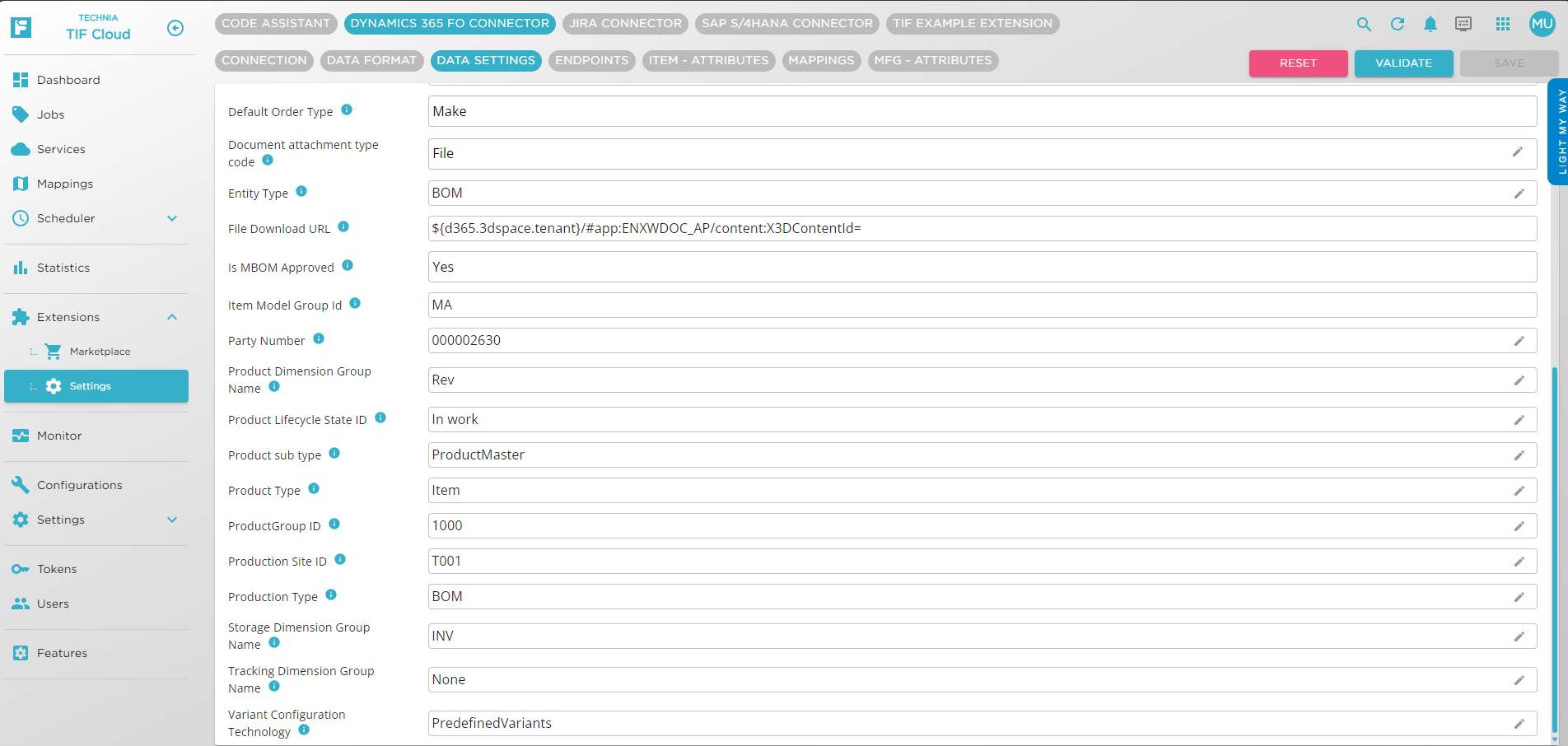Expand the Scheduler menu chevron
The width and height of the screenshot is (1568, 746).
(172, 218)
